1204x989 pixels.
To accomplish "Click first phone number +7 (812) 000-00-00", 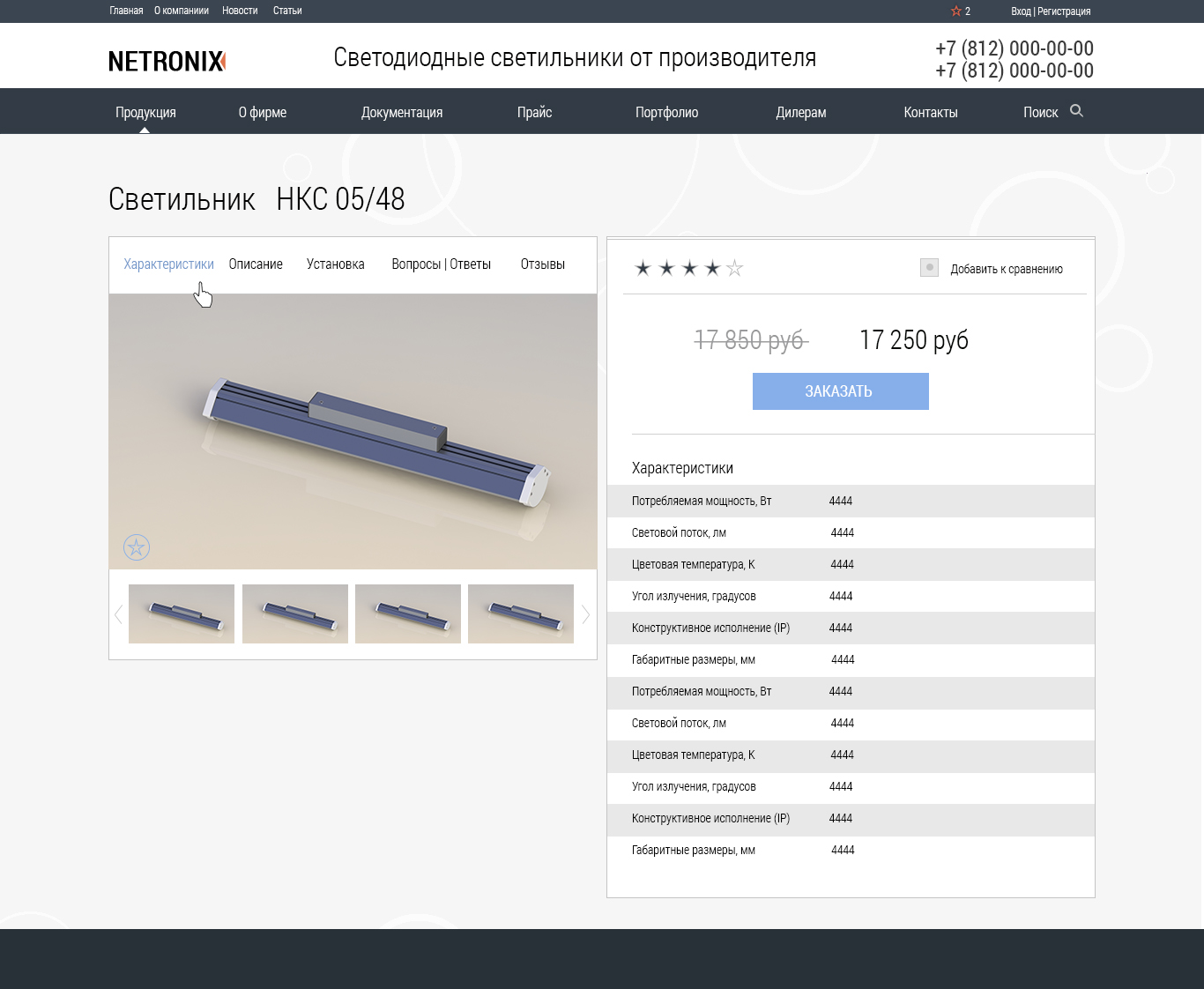I will [1014, 48].
